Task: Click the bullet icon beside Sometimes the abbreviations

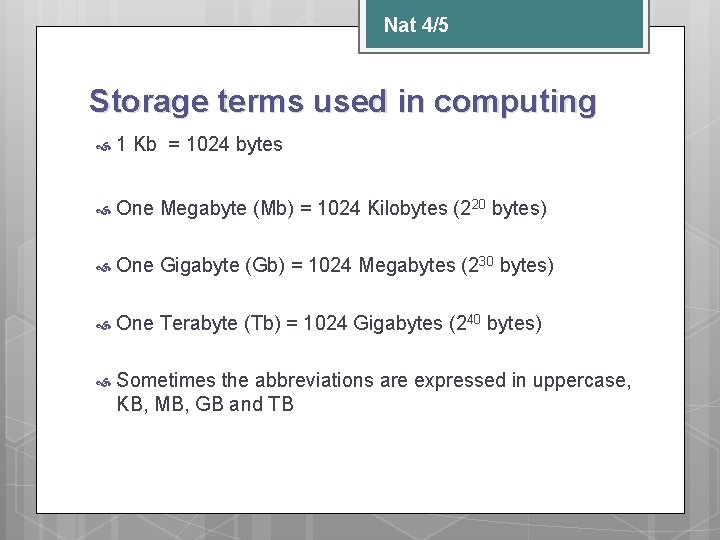Action: [103, 382]
